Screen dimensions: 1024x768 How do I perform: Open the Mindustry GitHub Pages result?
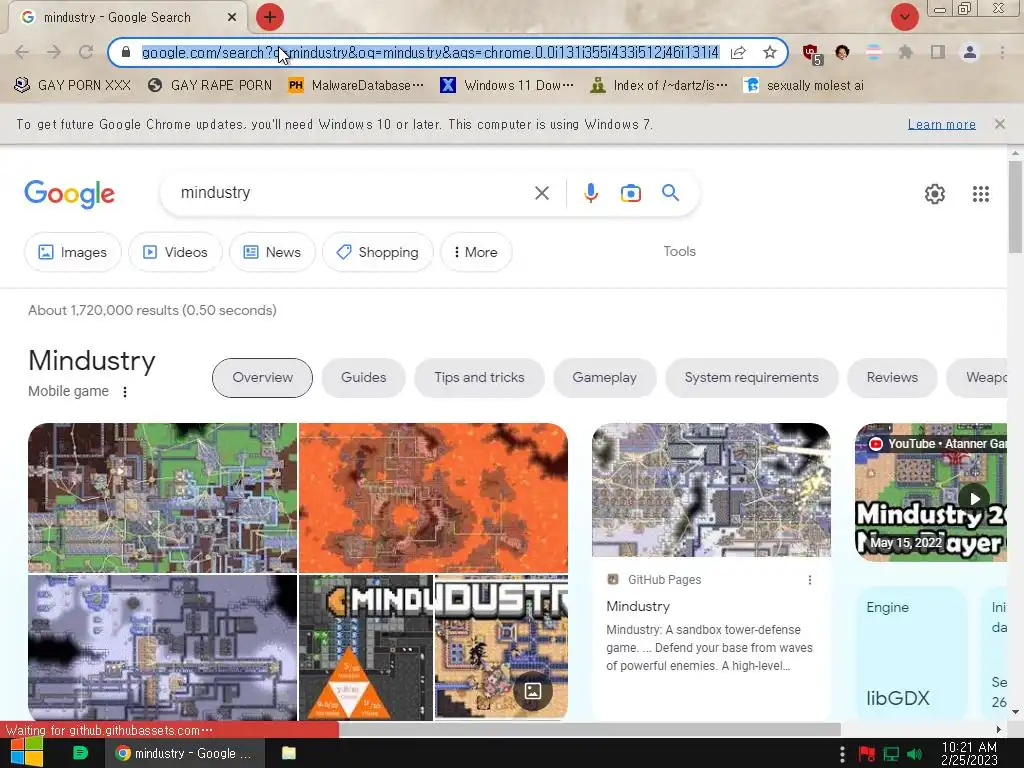click(x=638, y=606)
